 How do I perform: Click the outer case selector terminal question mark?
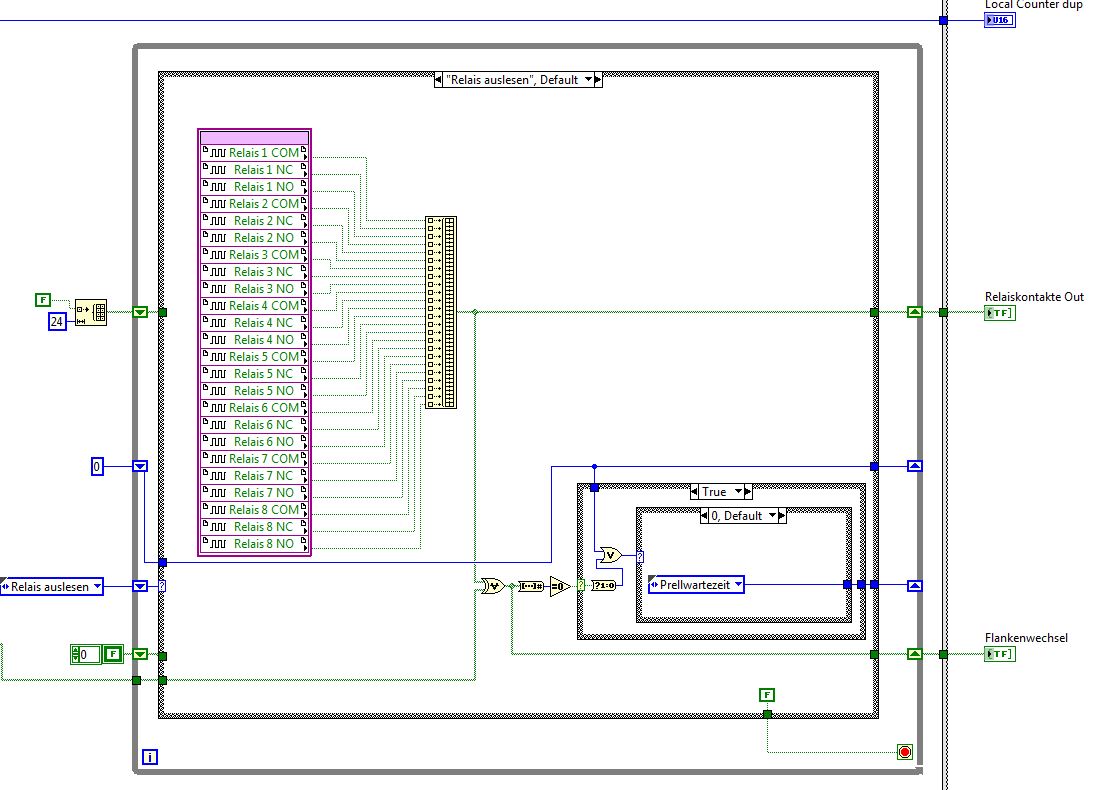coord(162,586)
